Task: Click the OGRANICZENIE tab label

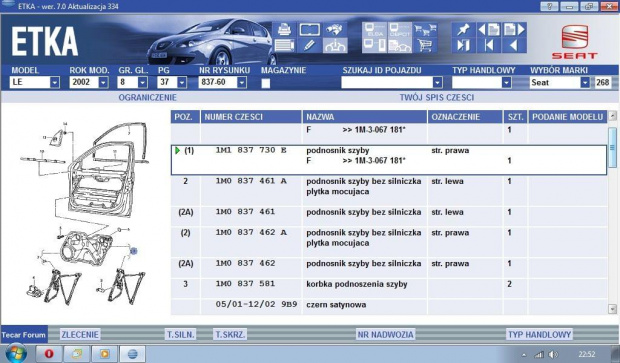Action: click(147, 97)
